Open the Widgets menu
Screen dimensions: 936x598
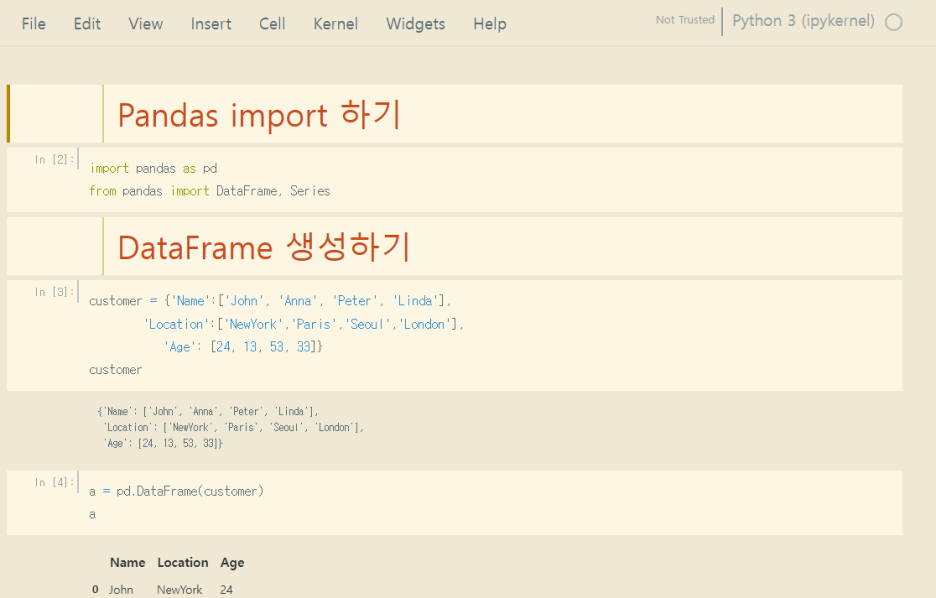tap(415, 24)
